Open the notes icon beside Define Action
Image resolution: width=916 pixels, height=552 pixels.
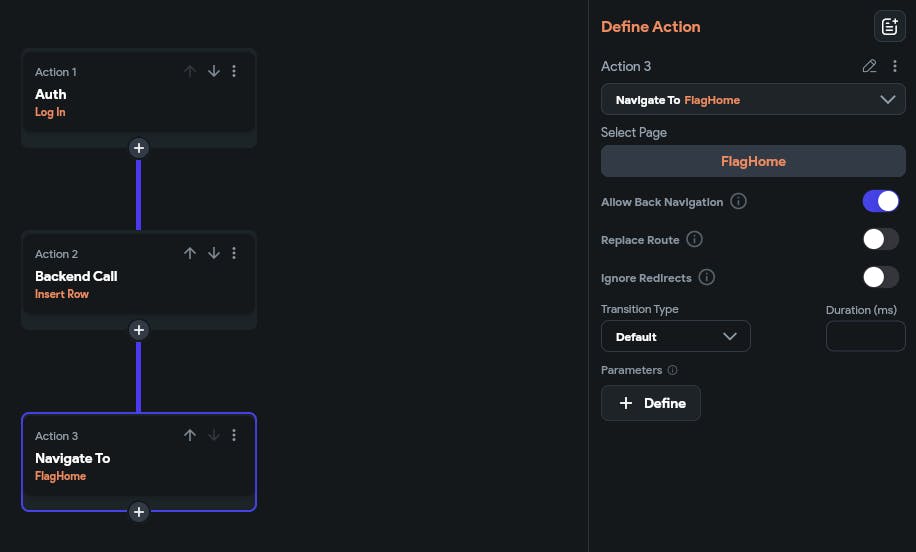[x=889, y=27]
